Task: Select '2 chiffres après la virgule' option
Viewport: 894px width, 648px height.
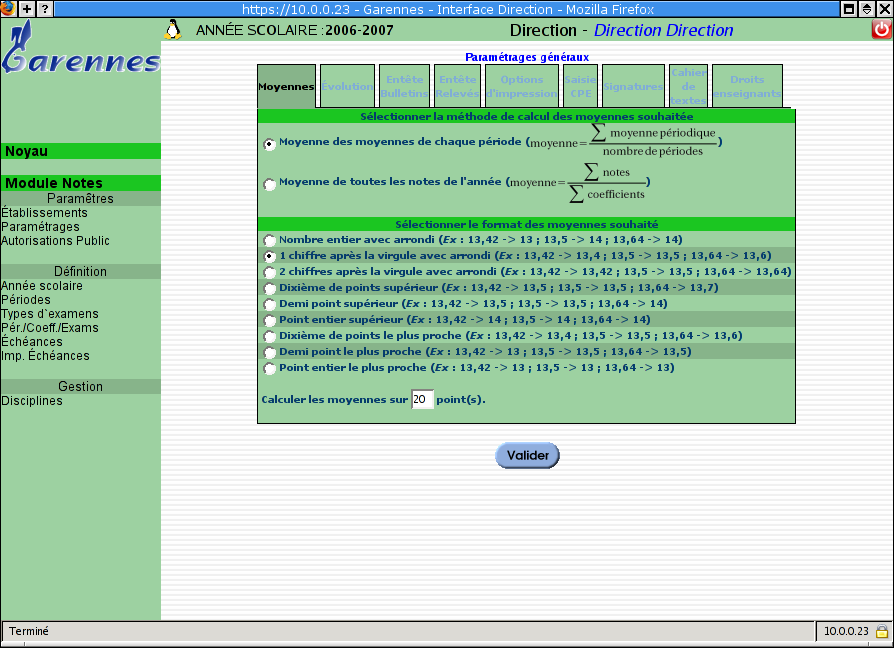Action: coord(269,272)
